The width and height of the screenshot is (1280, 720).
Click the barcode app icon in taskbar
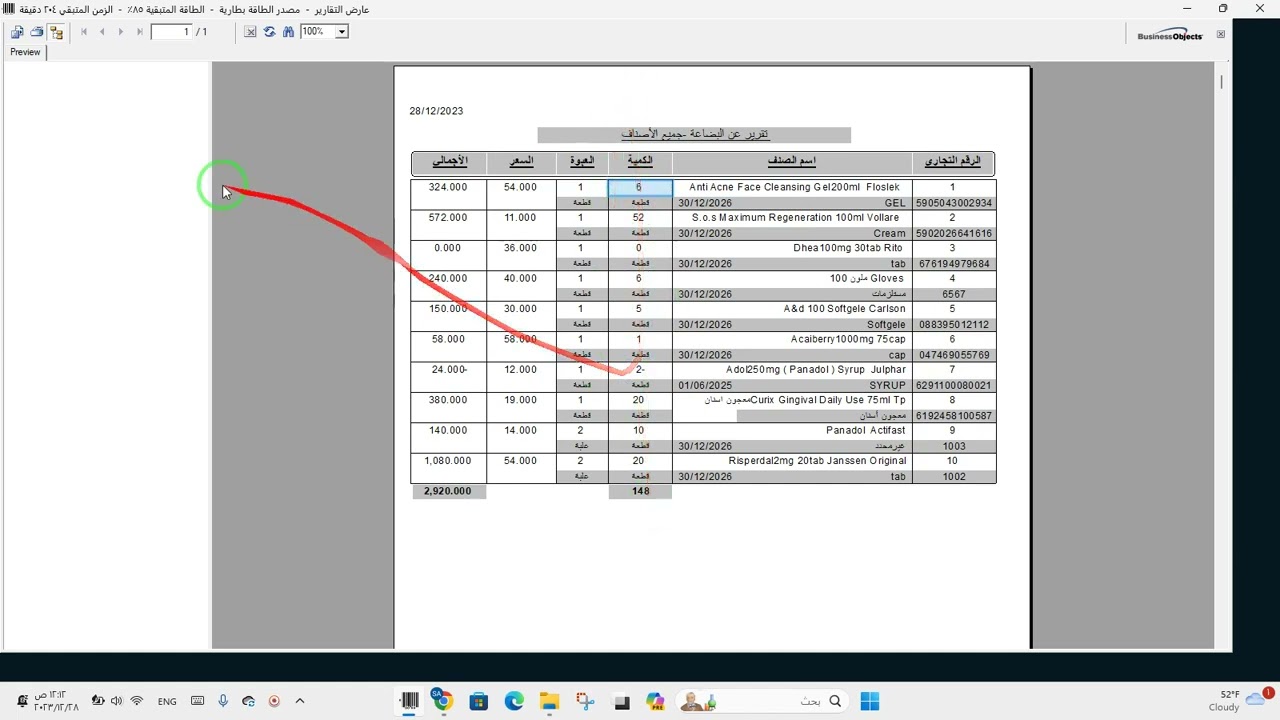pos(409,702)
